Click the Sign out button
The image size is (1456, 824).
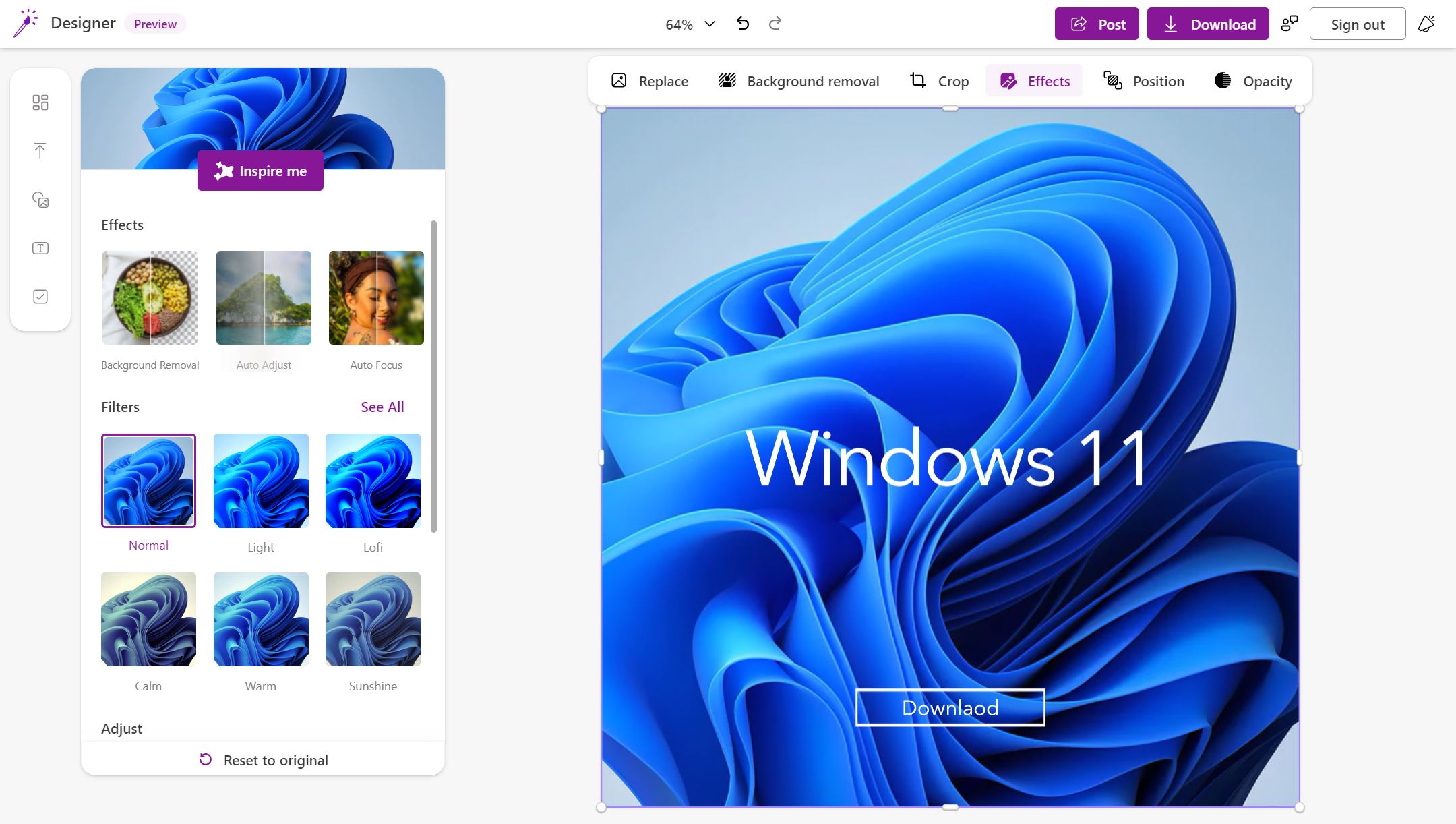(1358, 24)
